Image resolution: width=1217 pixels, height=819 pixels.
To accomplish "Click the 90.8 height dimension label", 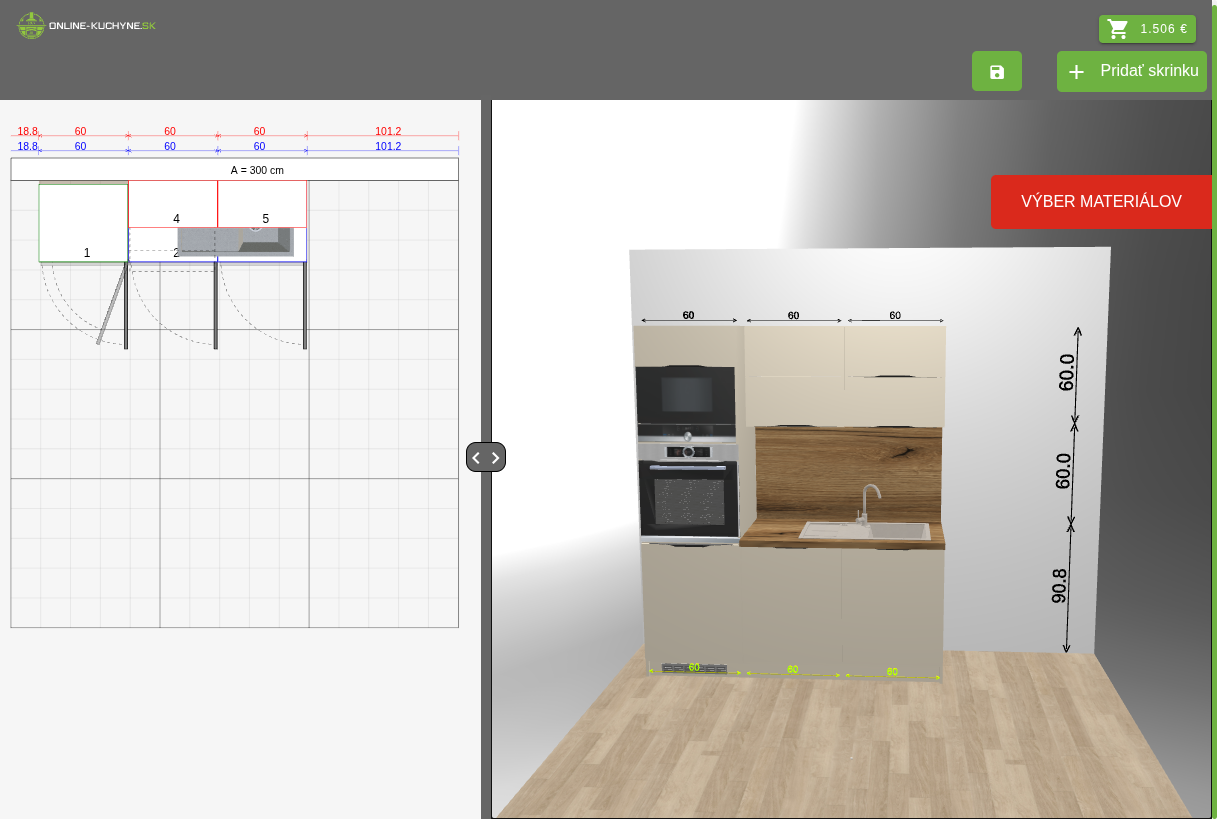I will point(1060,587).
